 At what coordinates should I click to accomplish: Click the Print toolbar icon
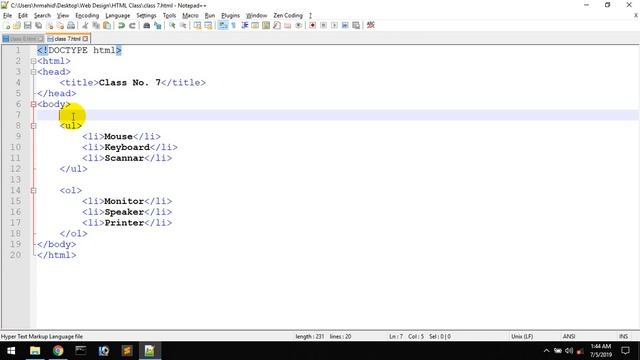pyautogui.click(x=71, y=25)
